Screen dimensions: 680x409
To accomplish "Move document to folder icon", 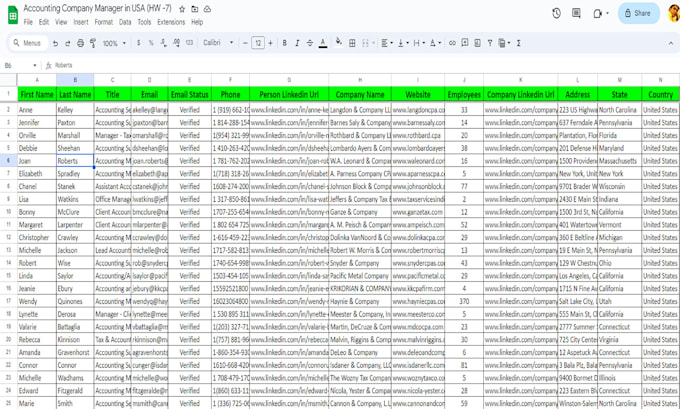I will point(195,9).
